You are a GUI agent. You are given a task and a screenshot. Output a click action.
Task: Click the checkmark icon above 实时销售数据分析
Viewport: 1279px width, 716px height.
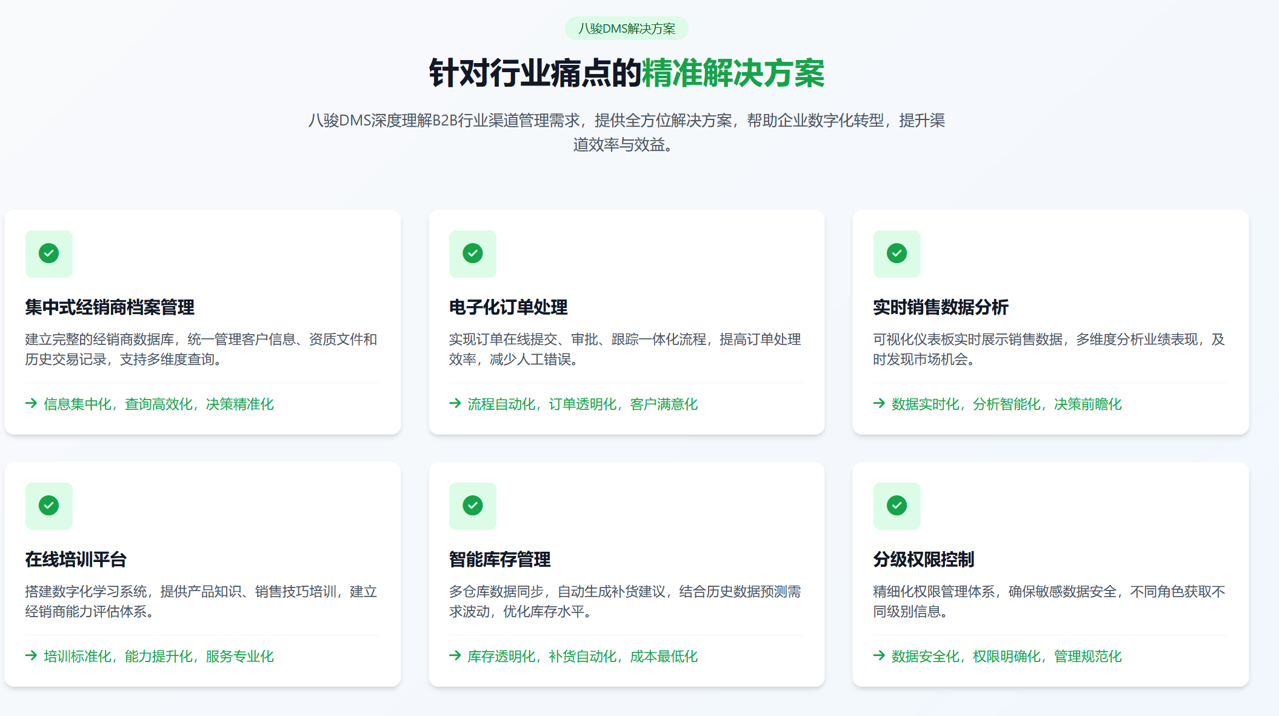pos(897,254)
